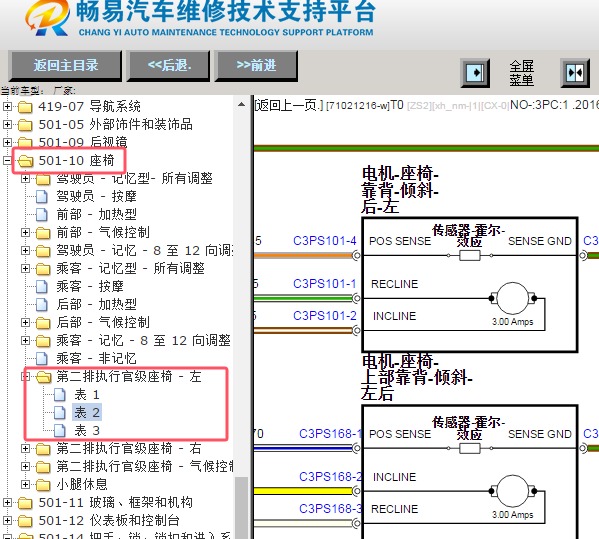Expand 第二排执行官级座椅 - 右 node
Image resolution: width=599 pixels, height=539 pixels.
pos(25,448)
